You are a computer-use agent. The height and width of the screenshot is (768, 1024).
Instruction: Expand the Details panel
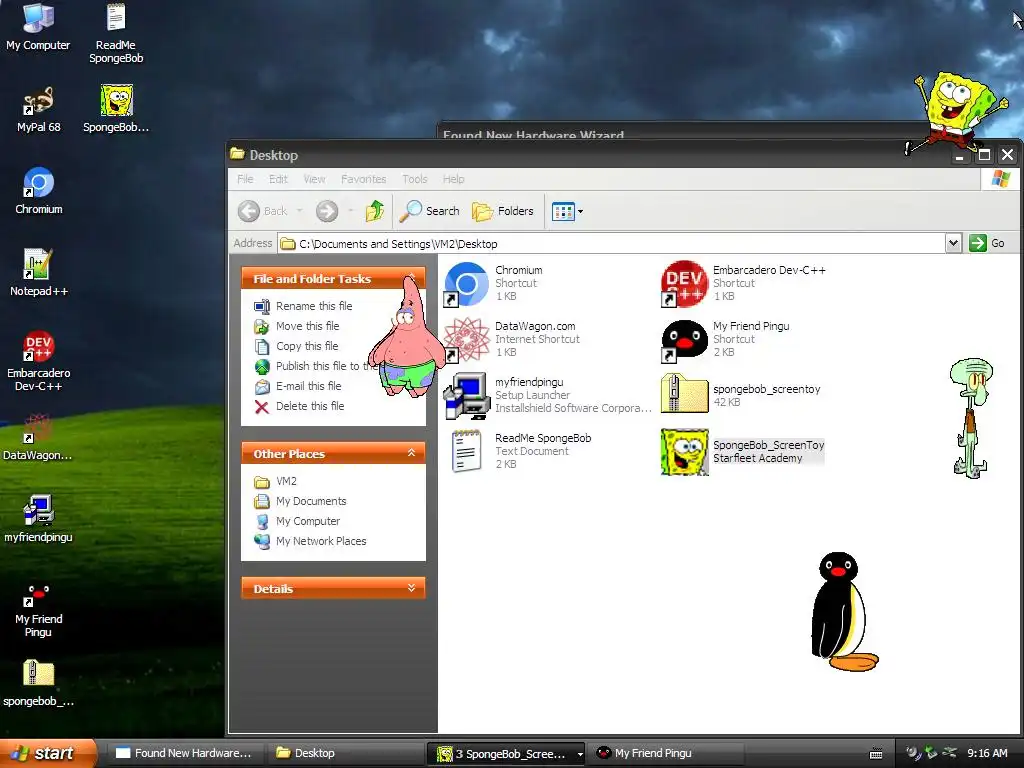pyautogui.click(x=411, y=588)
